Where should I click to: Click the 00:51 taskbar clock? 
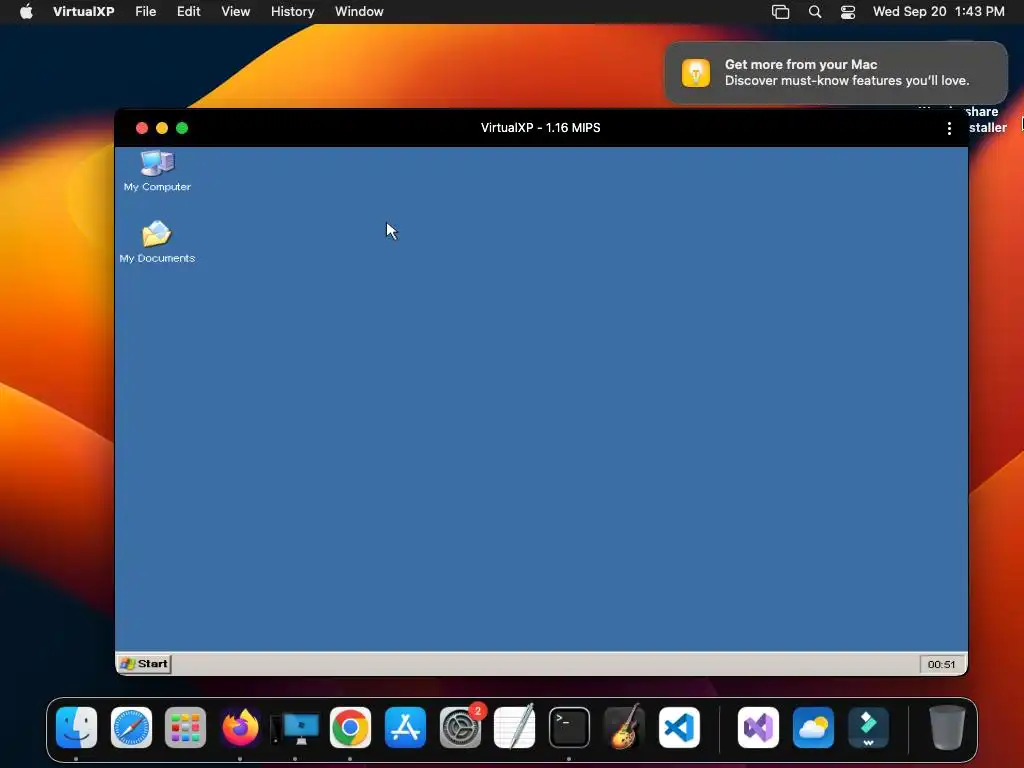click(941, 664)
